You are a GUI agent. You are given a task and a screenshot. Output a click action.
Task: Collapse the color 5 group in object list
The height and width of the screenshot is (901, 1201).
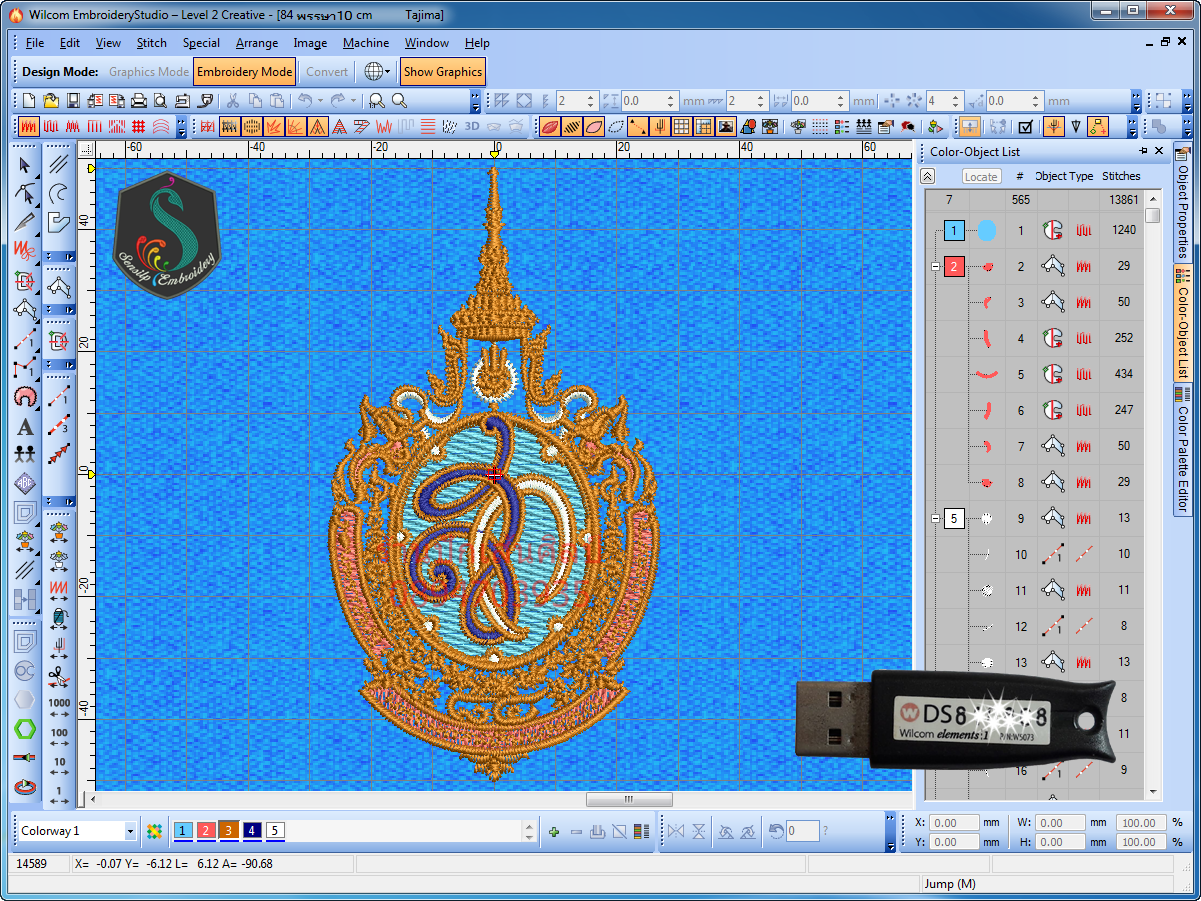click(936, 519)
